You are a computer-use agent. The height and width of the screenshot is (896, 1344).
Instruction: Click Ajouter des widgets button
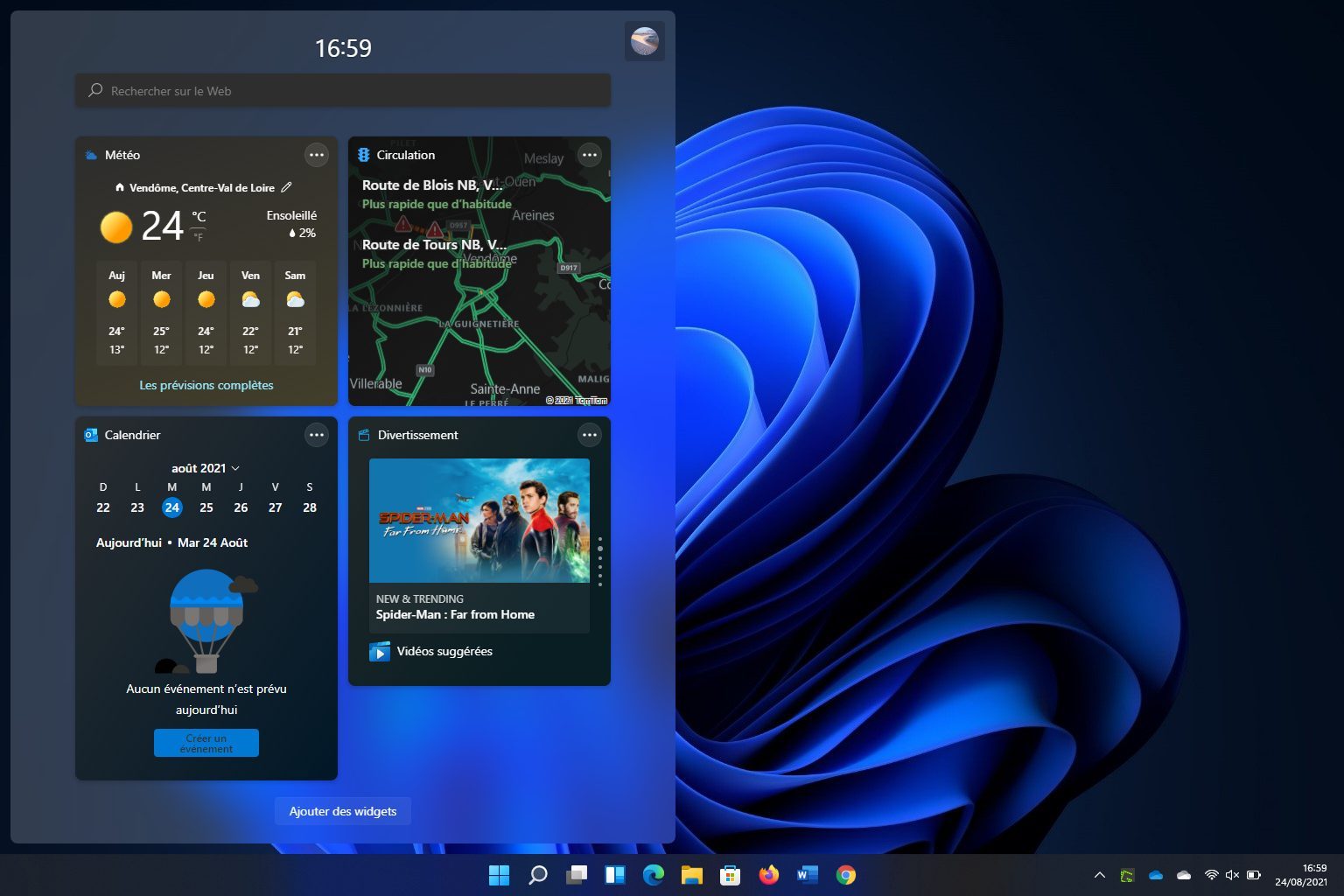343,811
